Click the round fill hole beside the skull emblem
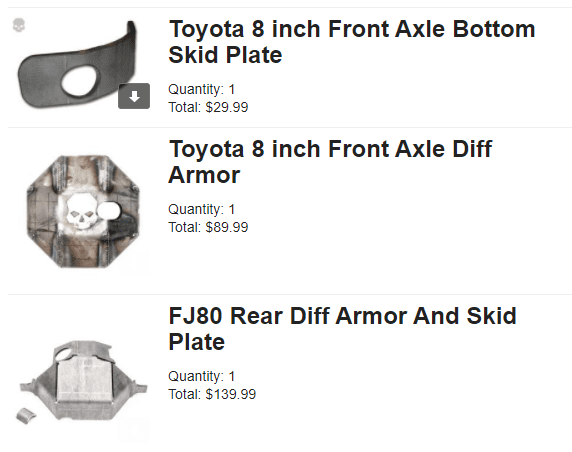 click(109, 211)
